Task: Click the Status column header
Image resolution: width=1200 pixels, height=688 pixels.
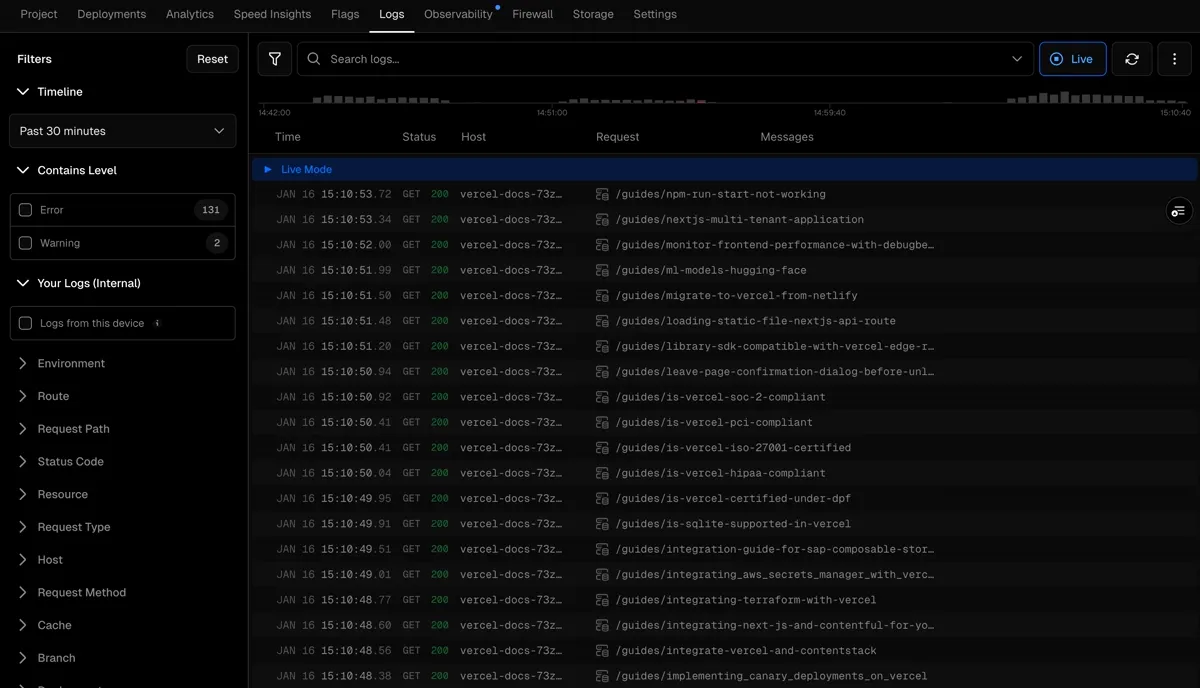Action: (x=419, y=137)
